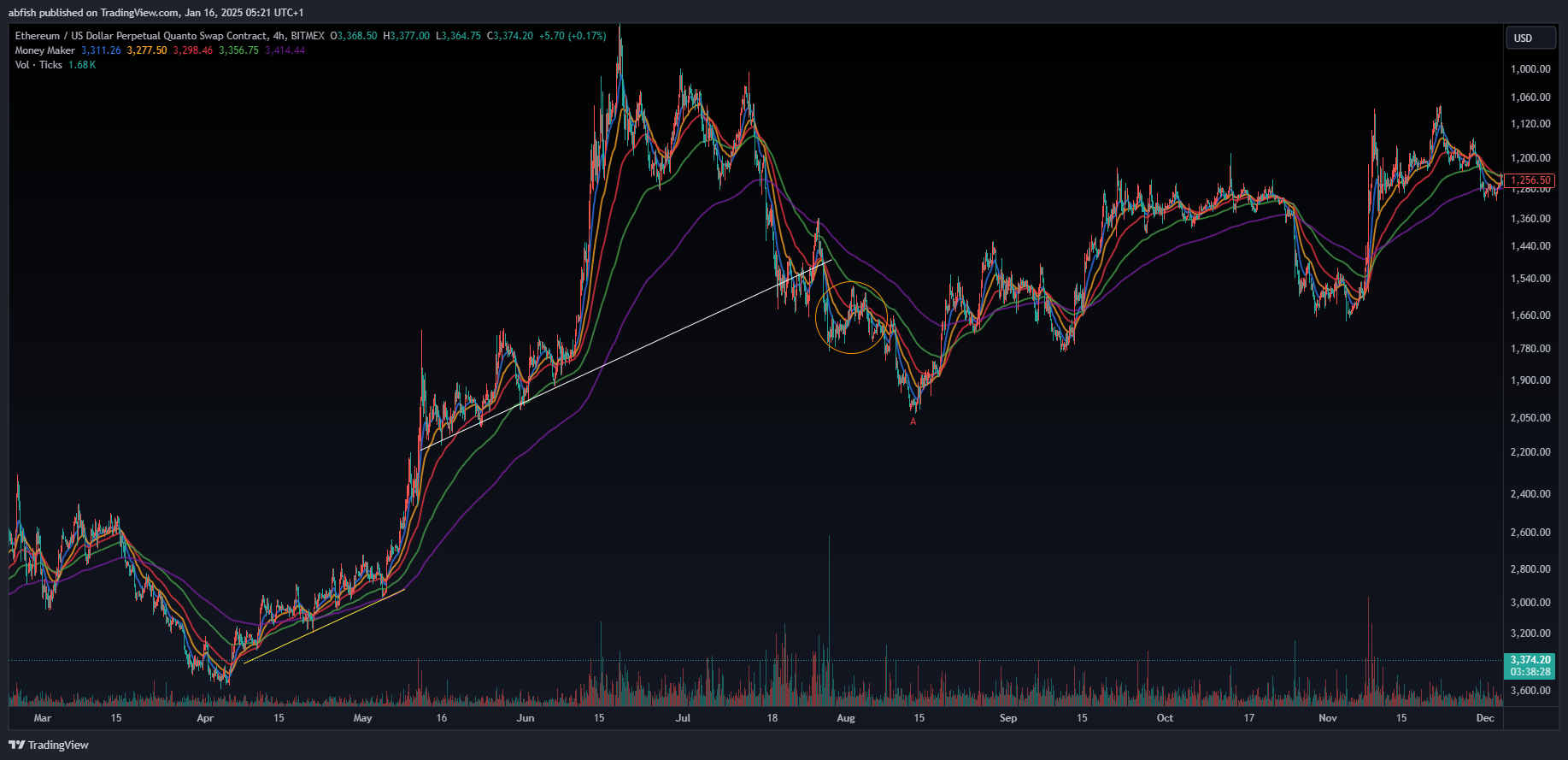Viewport: 1568px width, 760px height.
Task: Click the 1,780.00 price axis label
Action: (x=1530, y=349)
